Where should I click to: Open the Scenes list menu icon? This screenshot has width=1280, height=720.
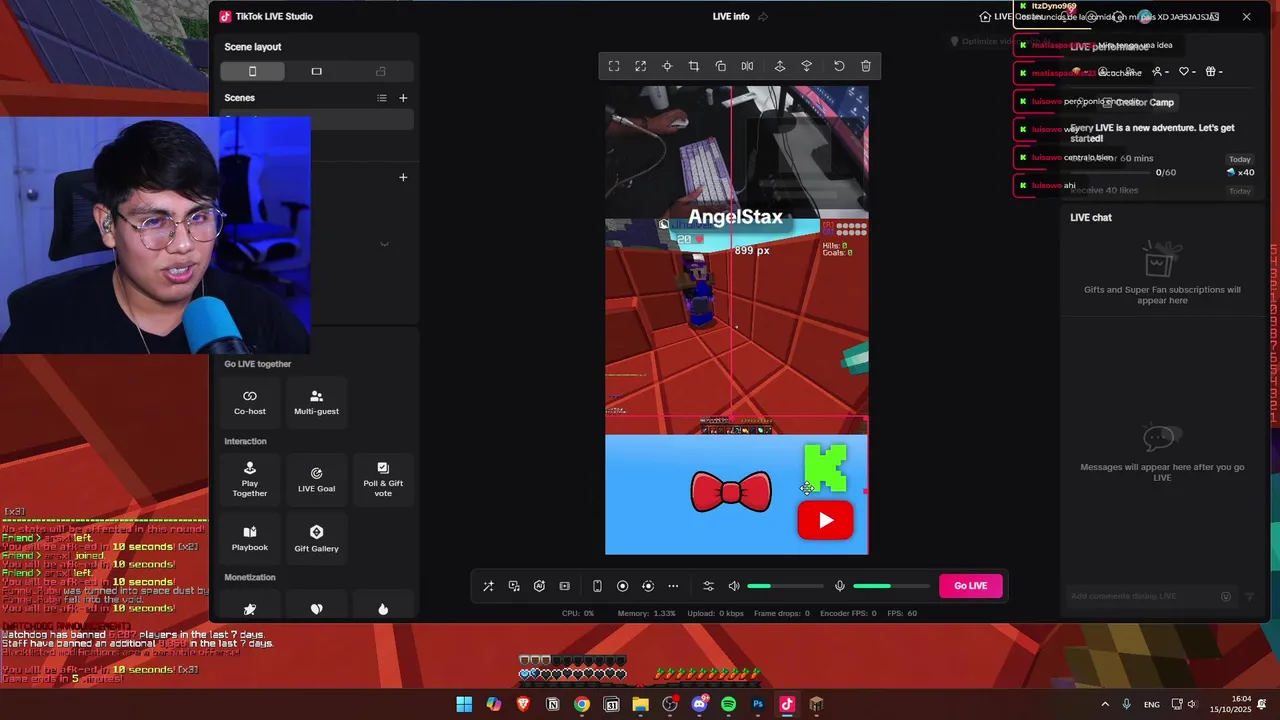tap(381, 98)
